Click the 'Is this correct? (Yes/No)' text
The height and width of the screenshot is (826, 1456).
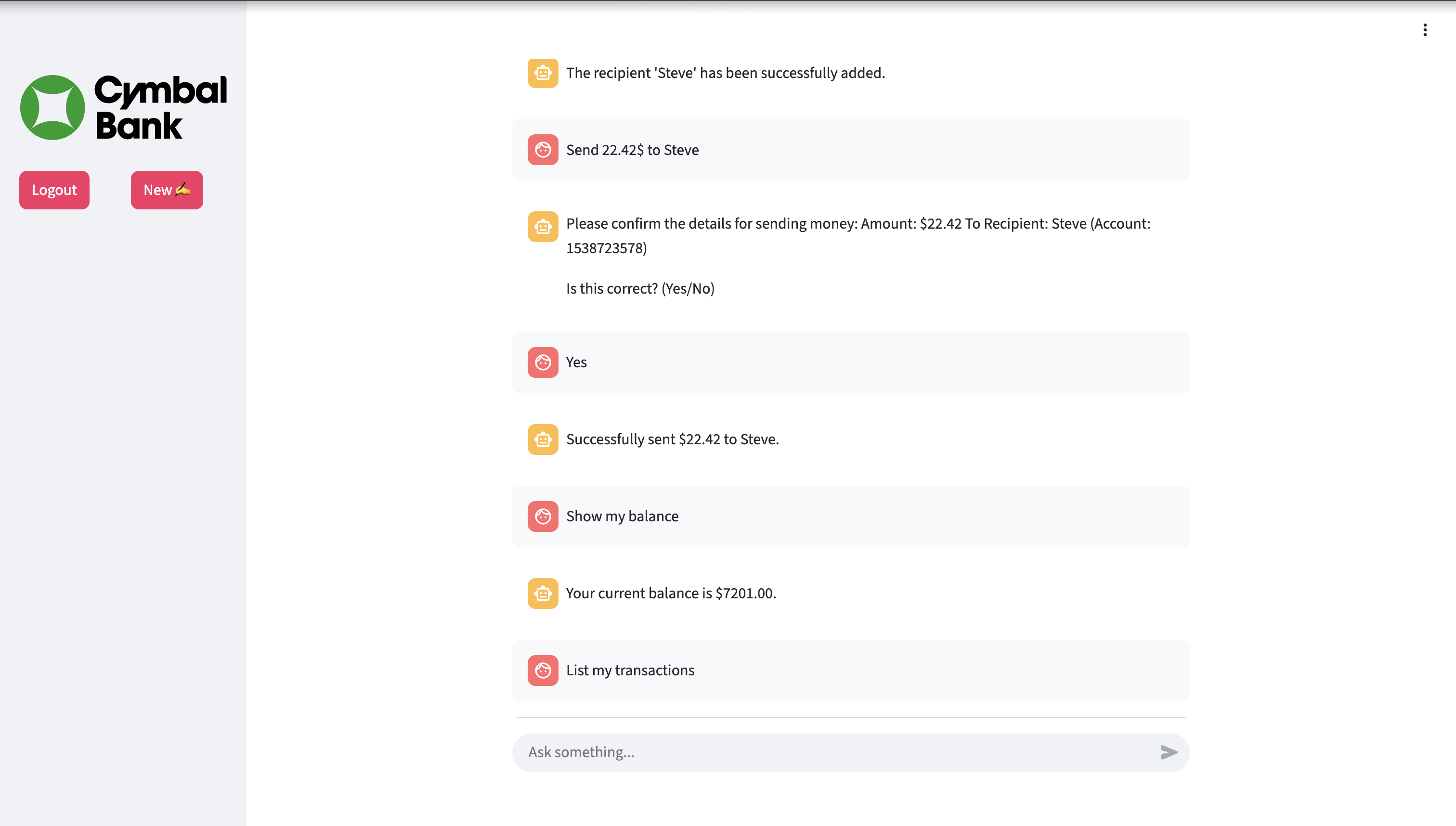pos(640,289)
